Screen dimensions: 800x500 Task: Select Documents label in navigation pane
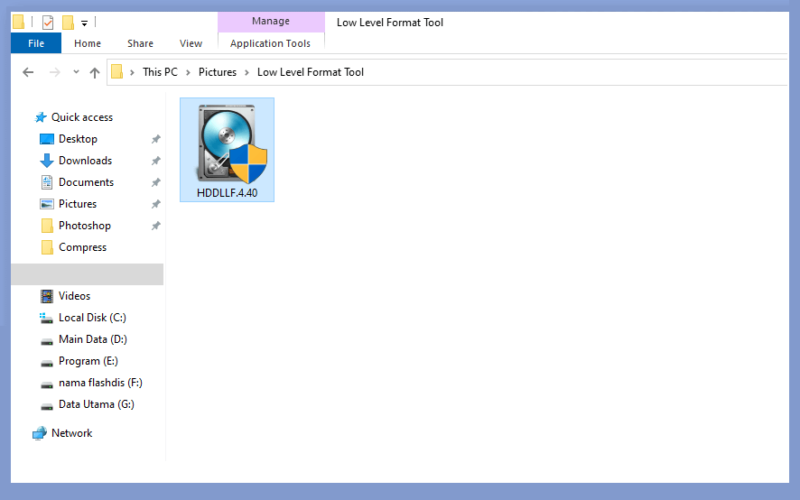(86, 182)
